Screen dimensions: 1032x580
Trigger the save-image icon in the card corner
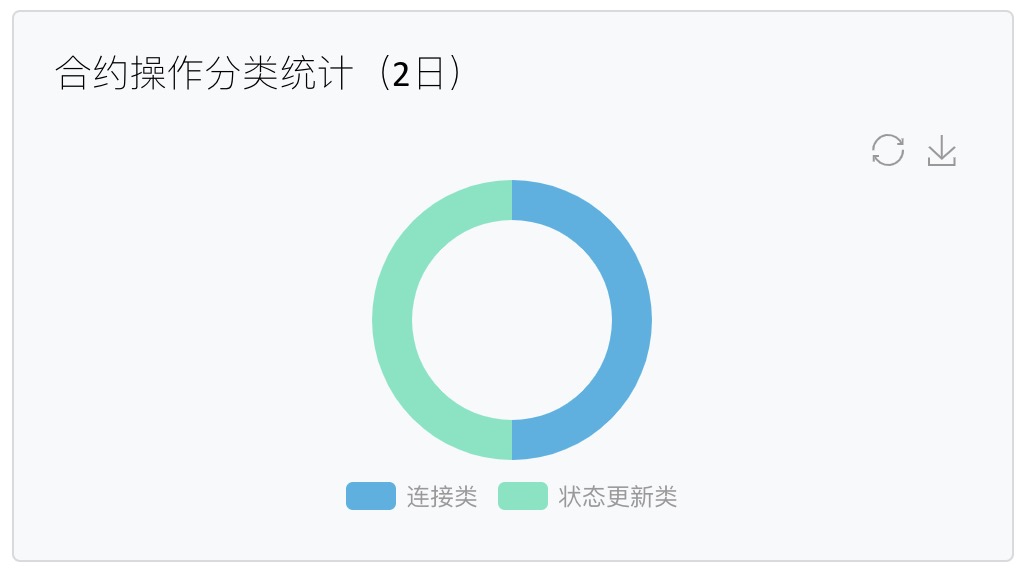click(941, 150)
